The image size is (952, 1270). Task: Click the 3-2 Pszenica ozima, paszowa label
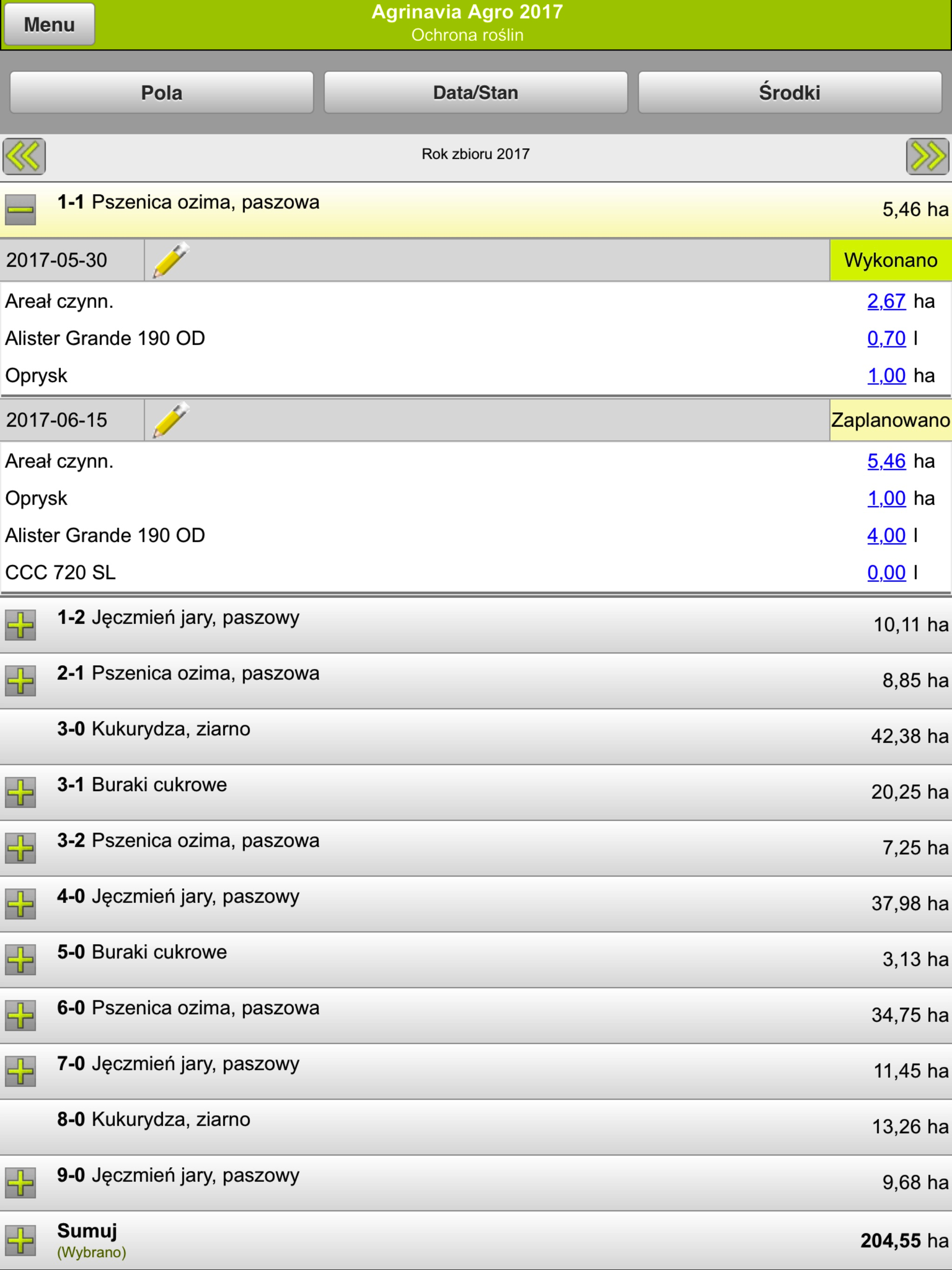click(188, 840)
